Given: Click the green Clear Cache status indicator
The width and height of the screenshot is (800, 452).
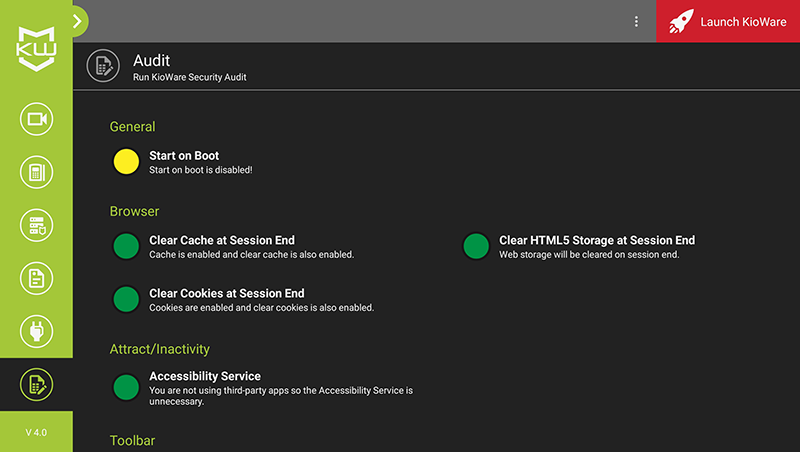Looking at the screenshot, I should point(126,246).
